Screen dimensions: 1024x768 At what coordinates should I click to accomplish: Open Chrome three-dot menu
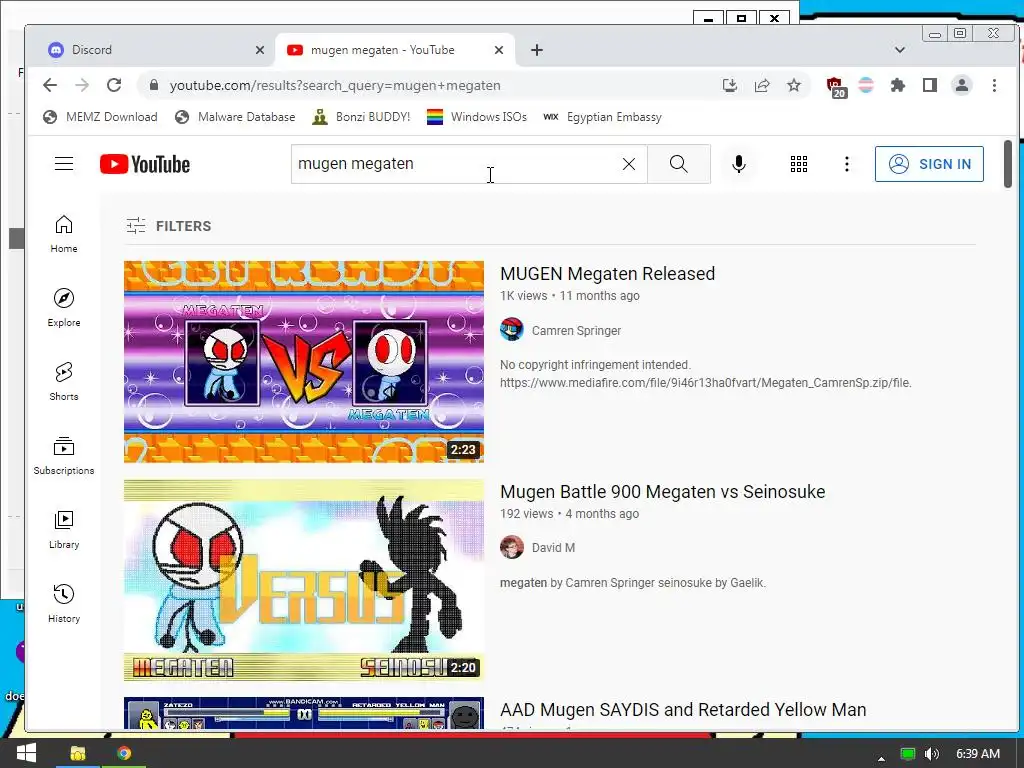pyautogui.click(x=994, y=85)
